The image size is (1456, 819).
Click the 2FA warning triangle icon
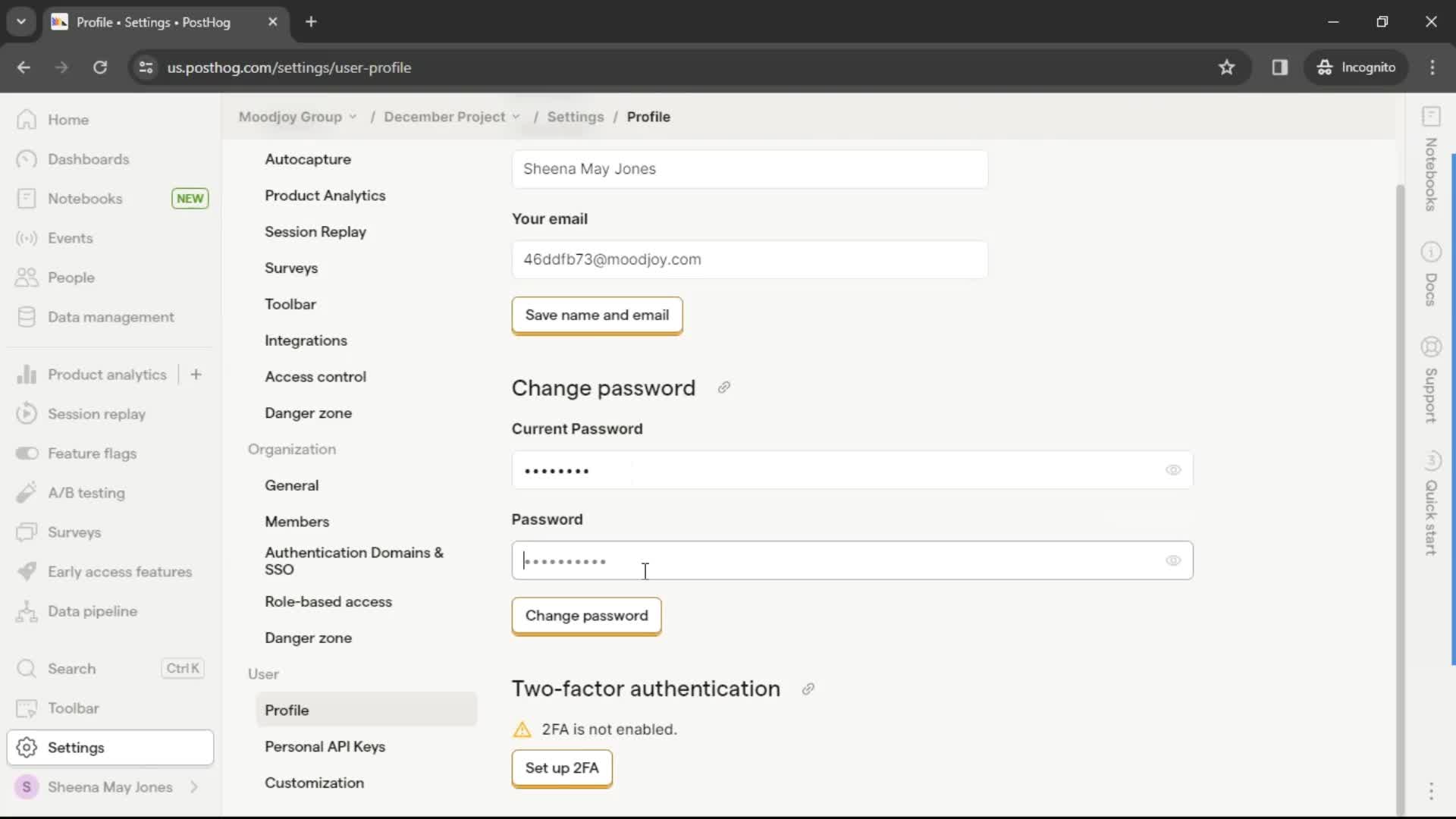tap(522, 729)
